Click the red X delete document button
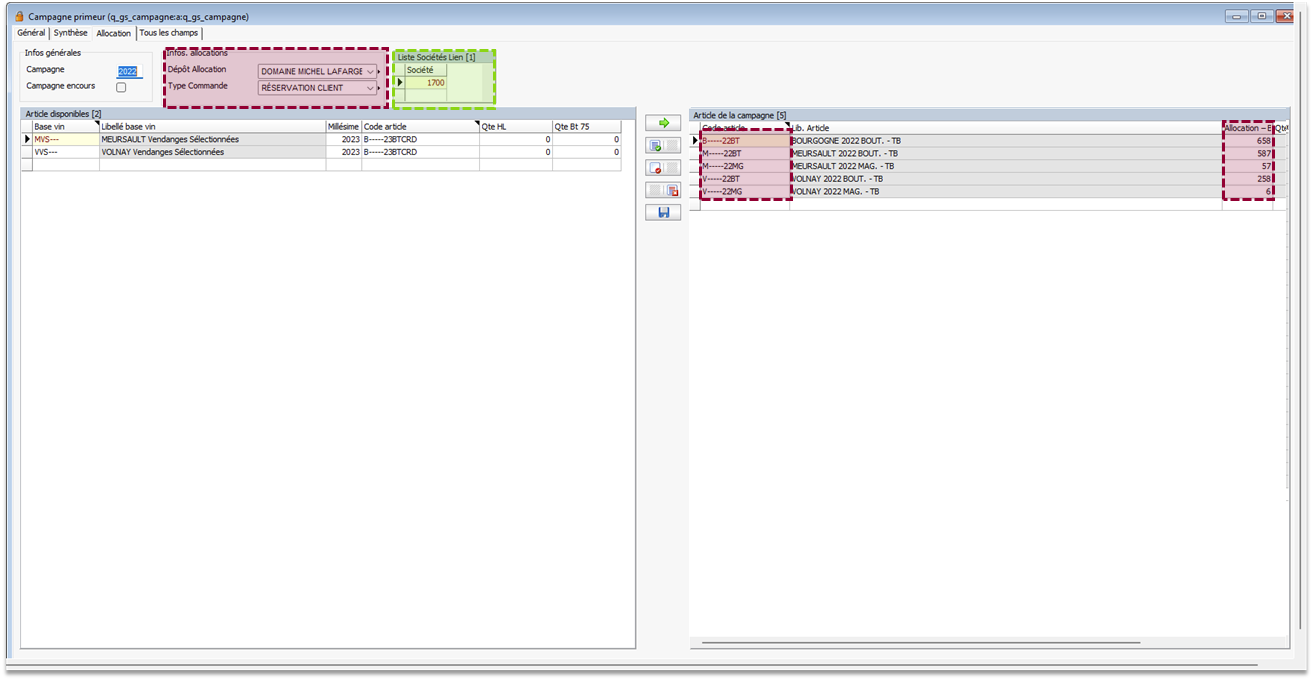Viewport: 1313px width, 681px height. (x=672, y=190)
